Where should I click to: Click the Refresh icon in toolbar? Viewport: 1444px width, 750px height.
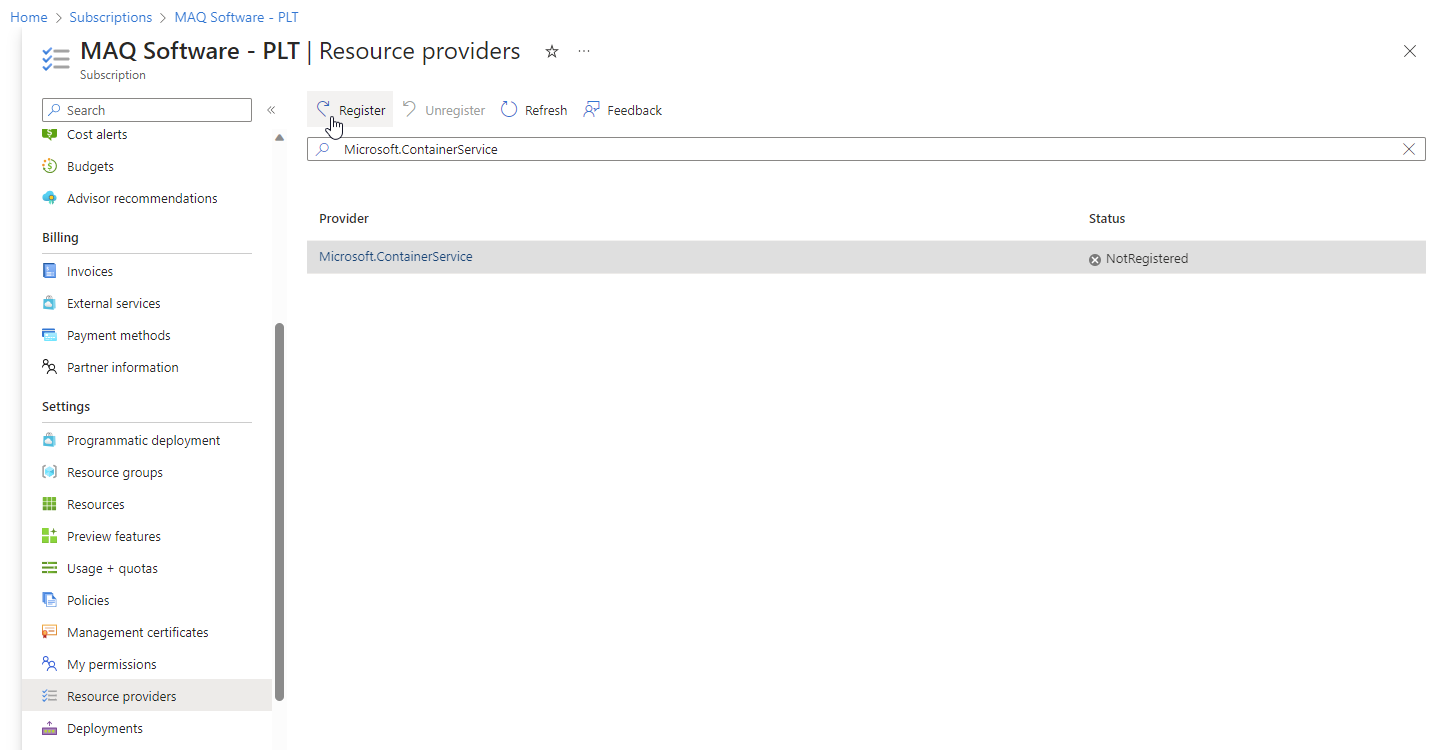[x=510, y=110]
